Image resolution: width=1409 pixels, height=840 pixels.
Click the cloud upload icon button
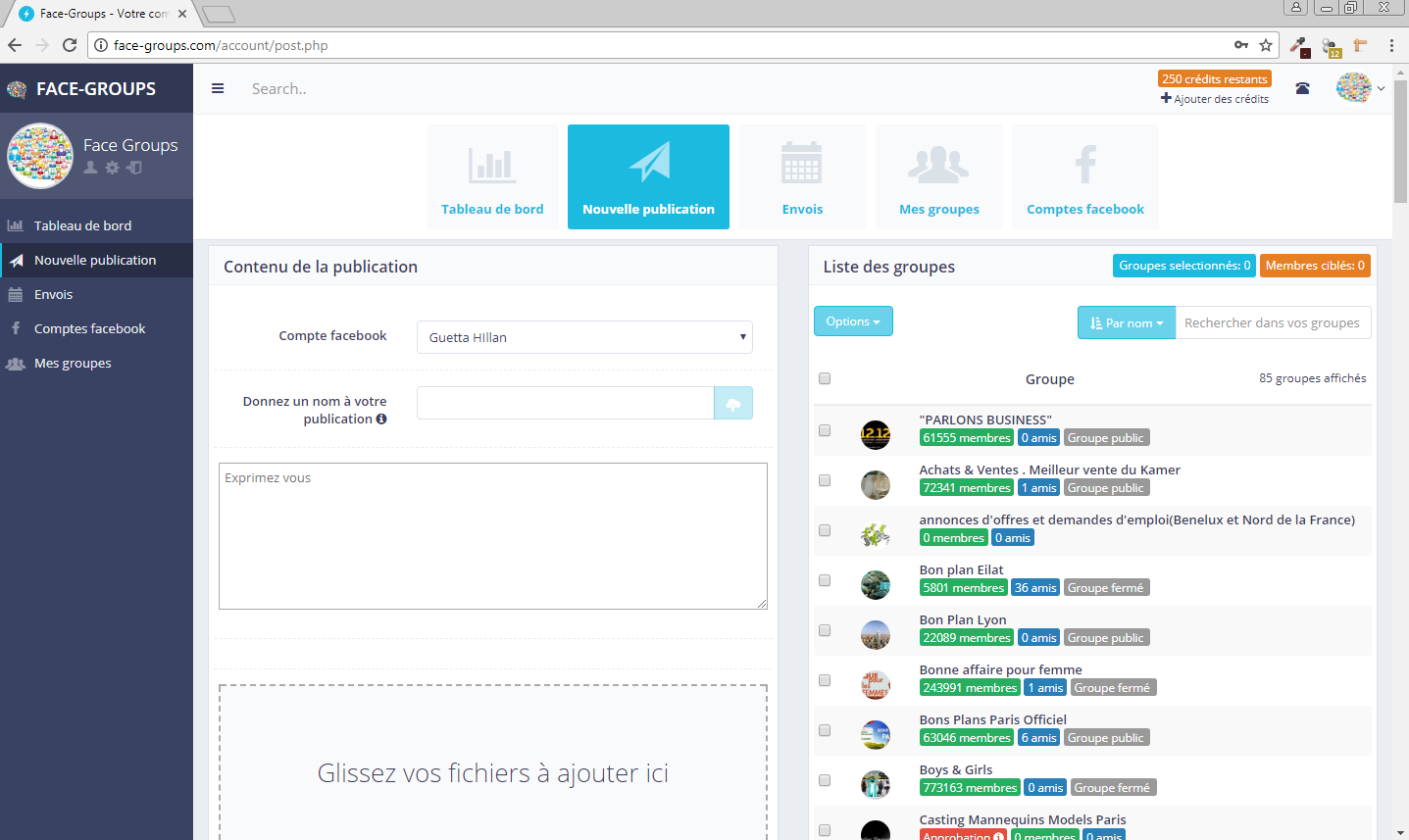(732, 403)
